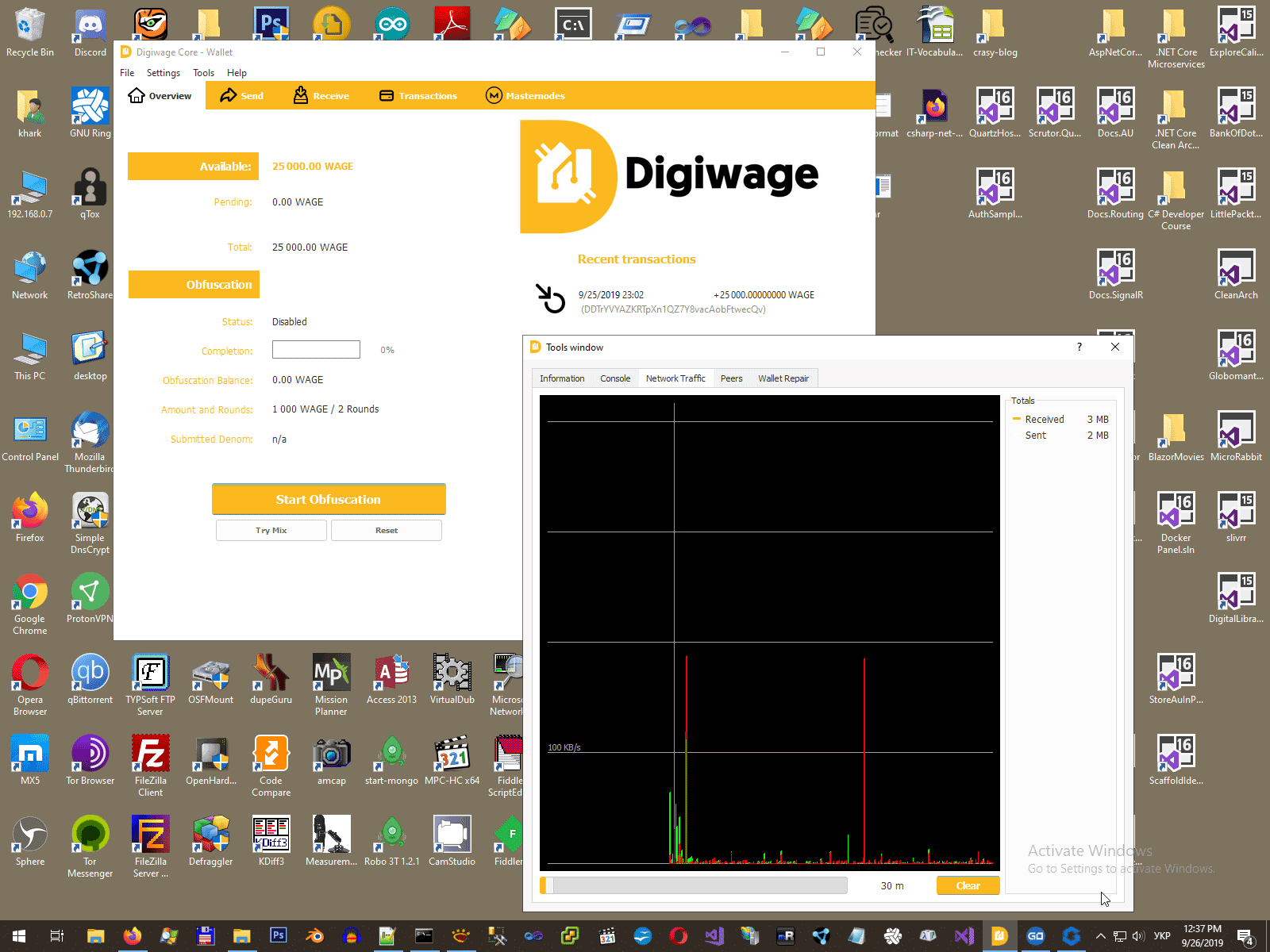Image resolution: width=1270 pixels, height=952 pixels.
Task: Click the recent transaction incoming icon
Action: click(x=550, y=299)
